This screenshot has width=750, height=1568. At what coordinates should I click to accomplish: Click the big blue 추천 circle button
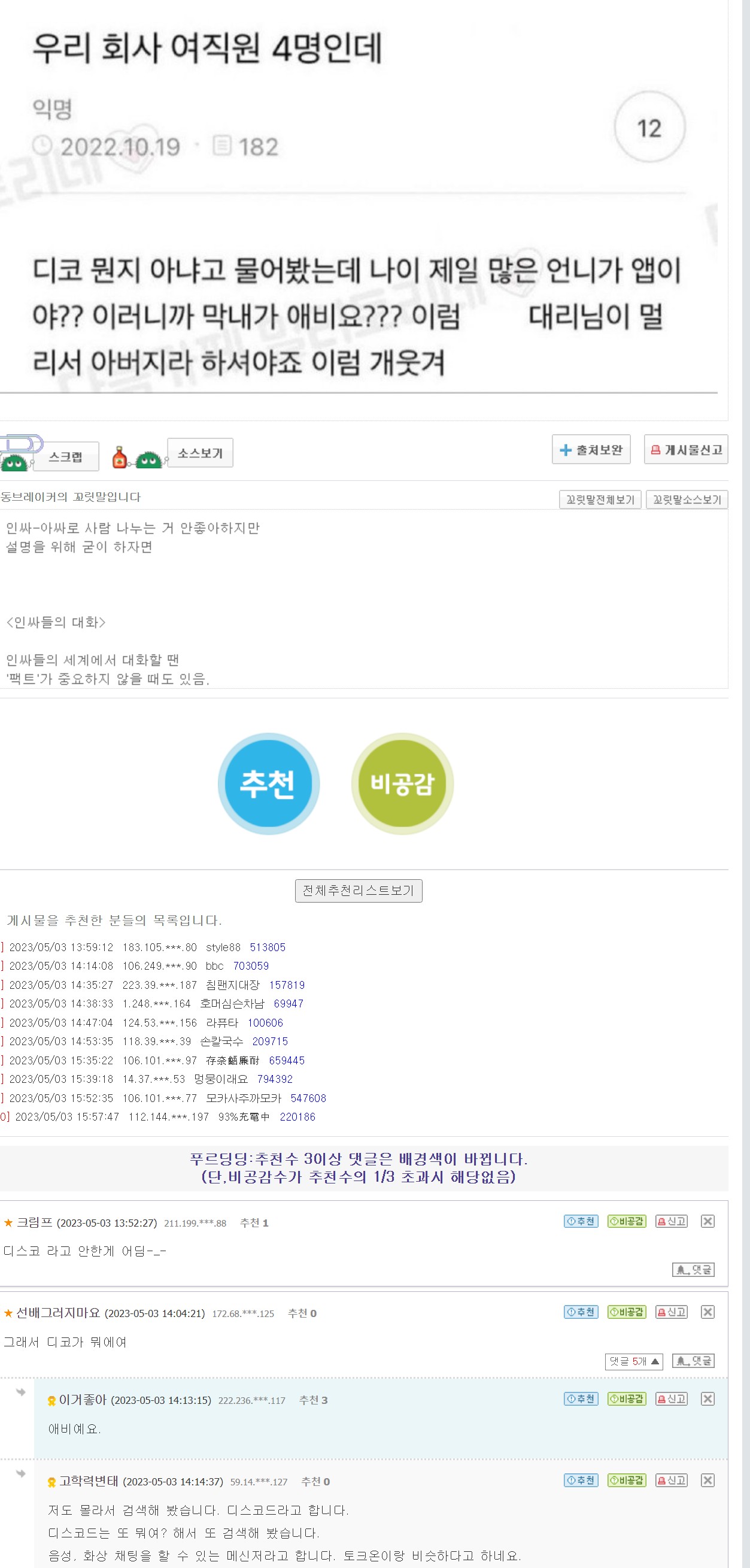[x=268, y=783]
